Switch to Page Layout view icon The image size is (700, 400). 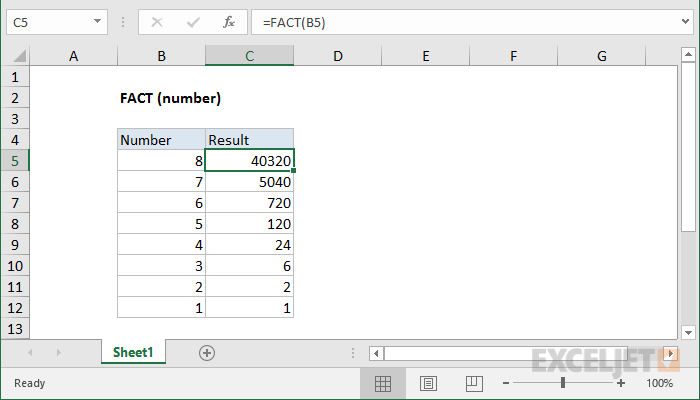(x=428, y=383)
